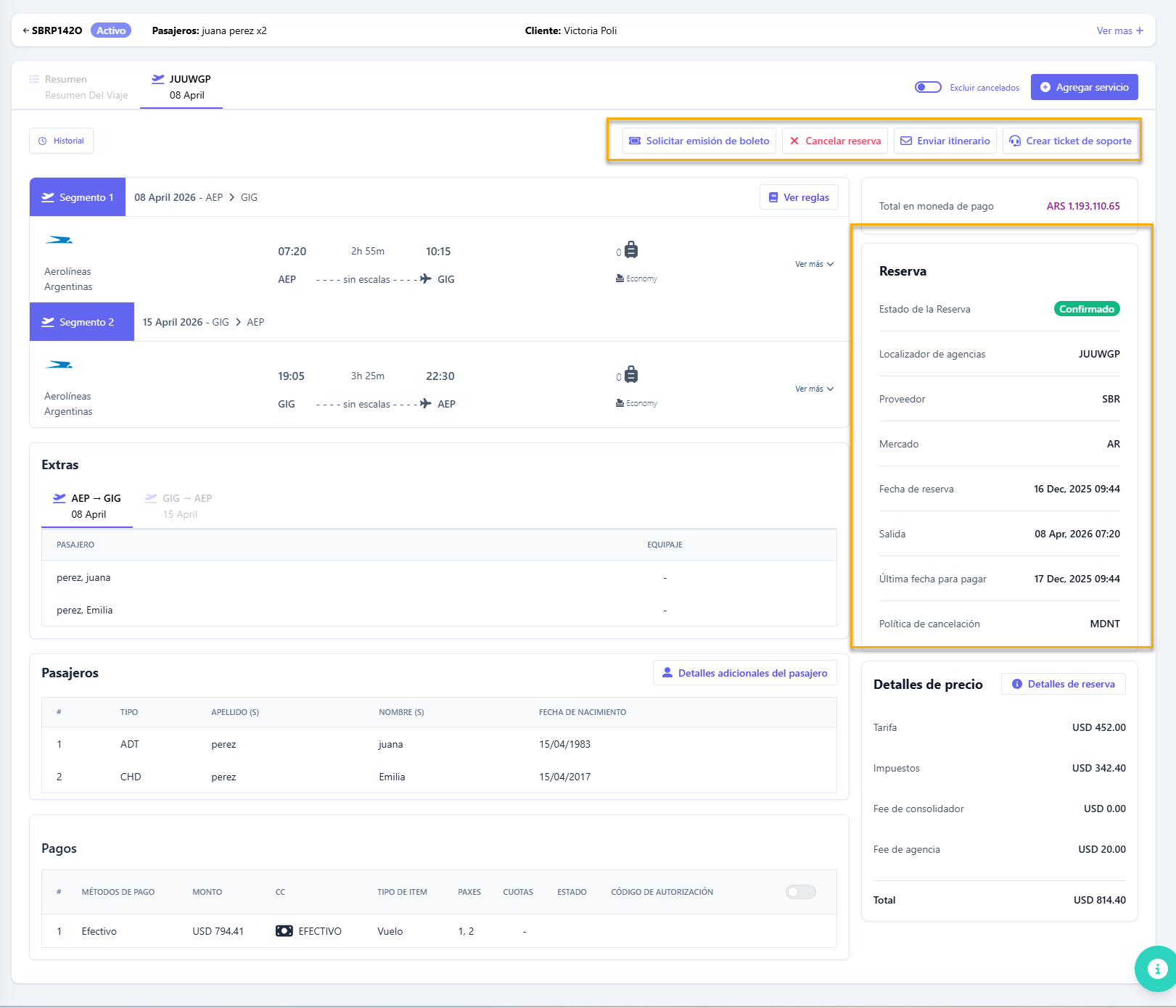Expand header details with Ver mas +

[1119, 30]
